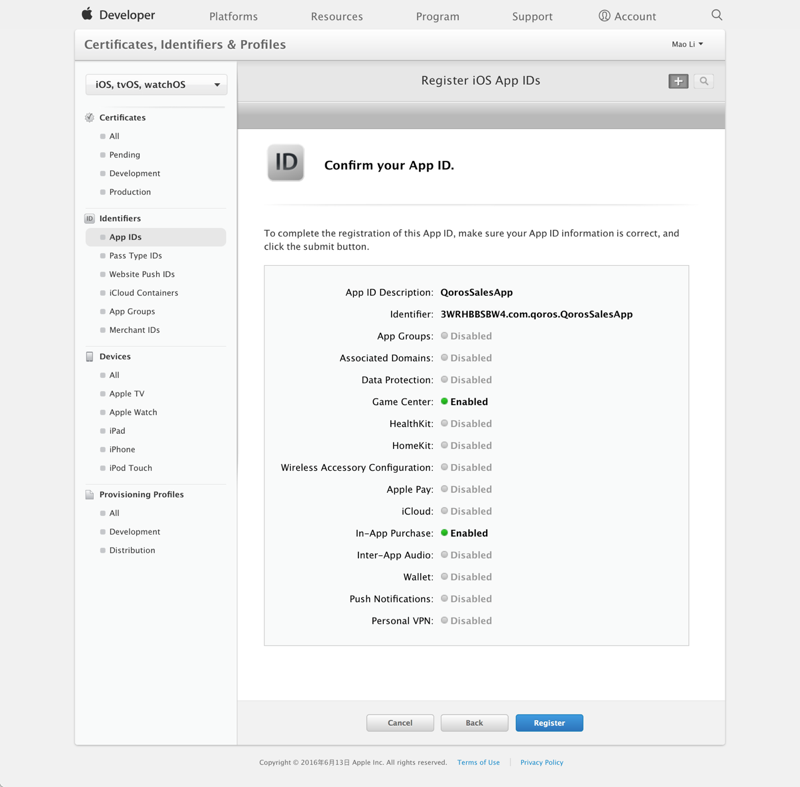This screenshot has height=787, width=800.
Task: Click Push Notifications disabled indicator
Action: (x=444, y=598)
